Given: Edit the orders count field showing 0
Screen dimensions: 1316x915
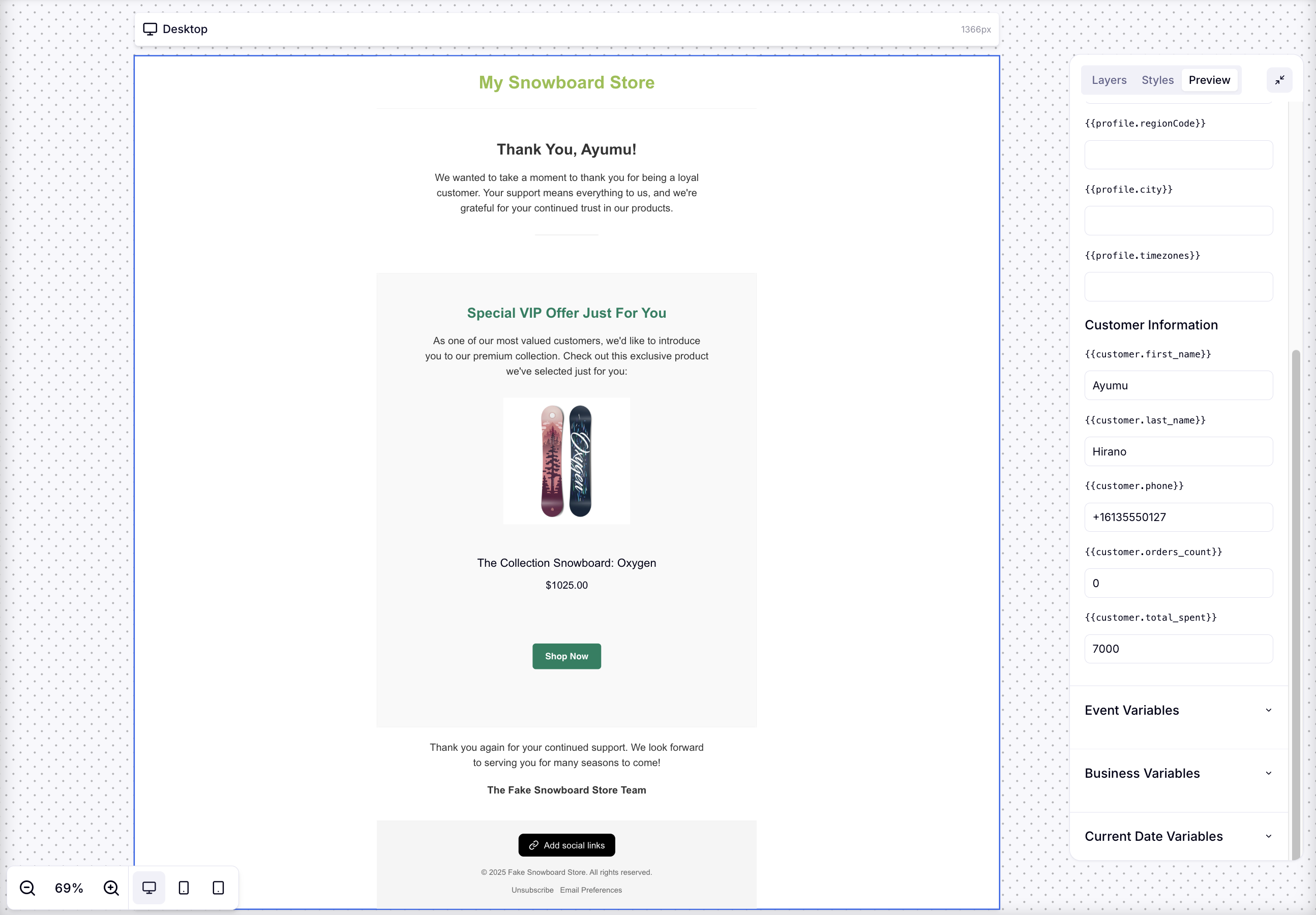Looking at the screenshot, I should 1178,583.
